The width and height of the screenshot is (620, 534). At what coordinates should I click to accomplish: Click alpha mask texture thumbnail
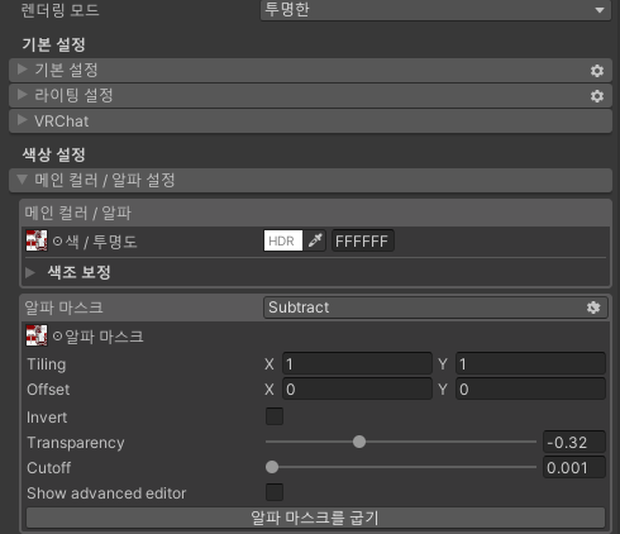pos(36,336)
